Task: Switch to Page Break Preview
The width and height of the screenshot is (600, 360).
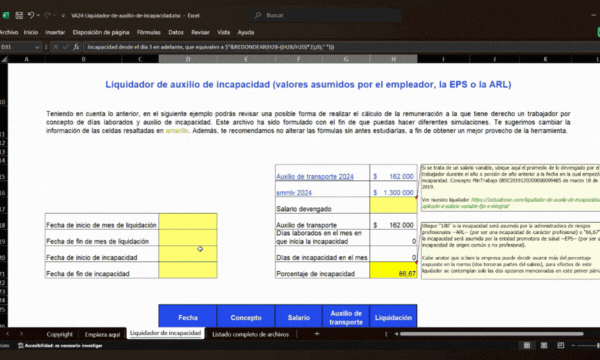Action: tap(561, 345)
